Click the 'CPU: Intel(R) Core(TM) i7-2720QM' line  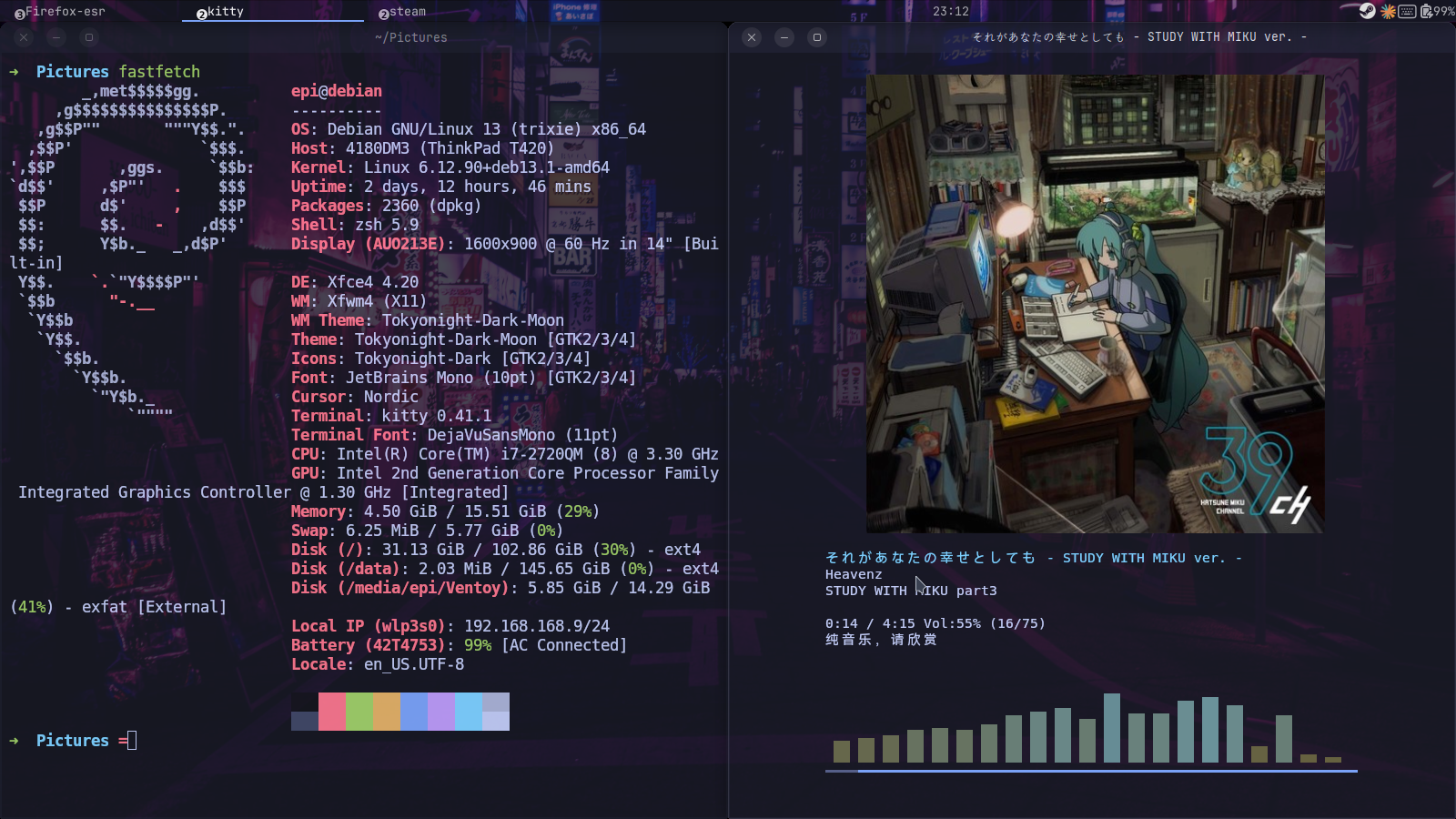pos(505,454)
